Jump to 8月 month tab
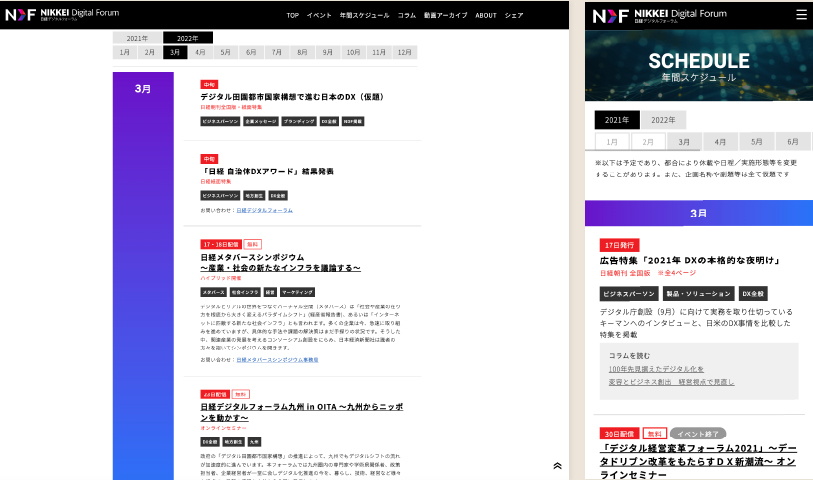813x480 pixels. (x=302, y=52)
